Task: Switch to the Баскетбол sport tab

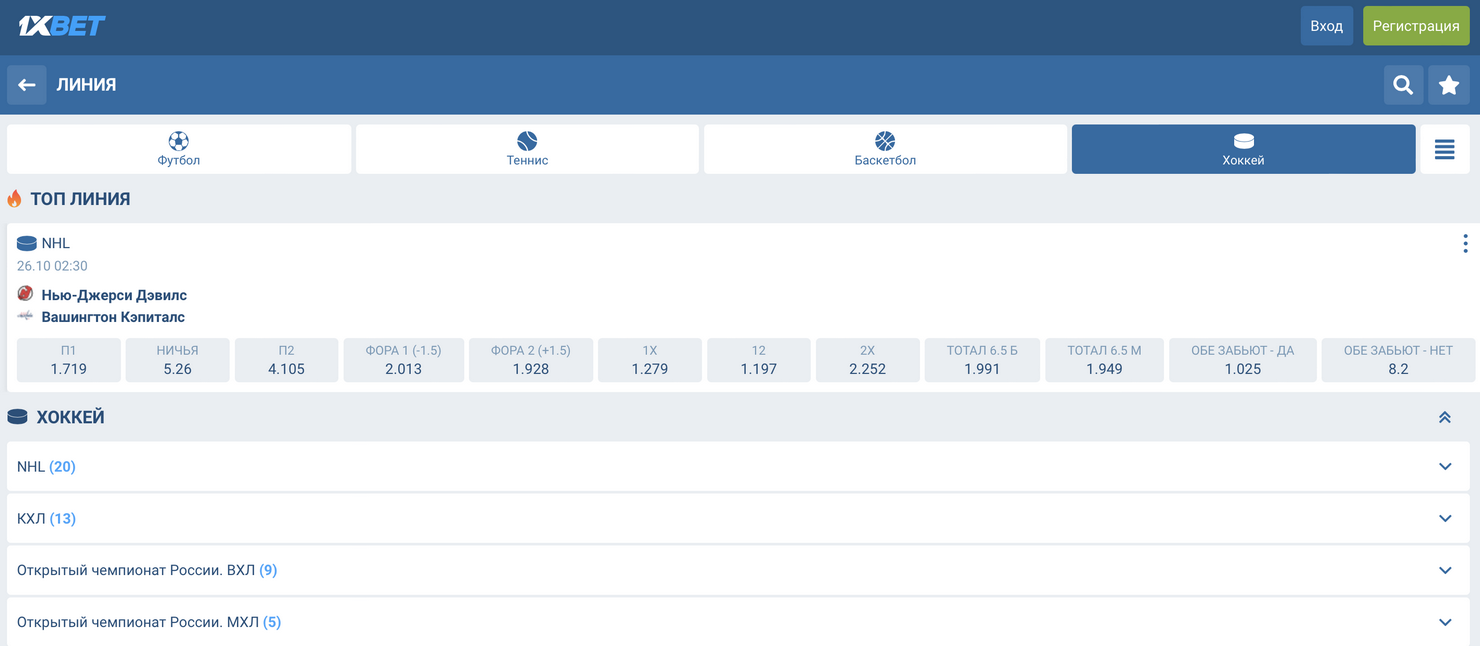Action: tap(884, 148)
